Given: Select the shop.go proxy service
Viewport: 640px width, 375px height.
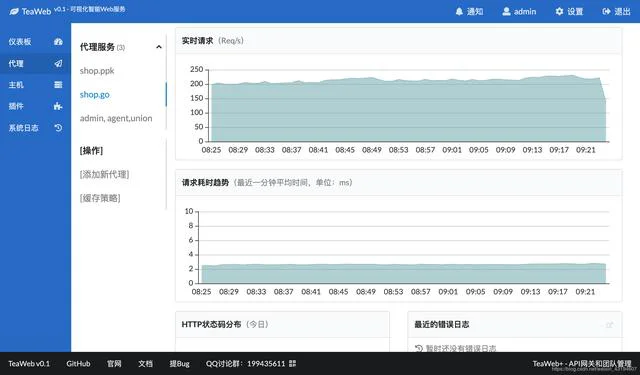Looking at the screenshot, I should click(95, 95).
